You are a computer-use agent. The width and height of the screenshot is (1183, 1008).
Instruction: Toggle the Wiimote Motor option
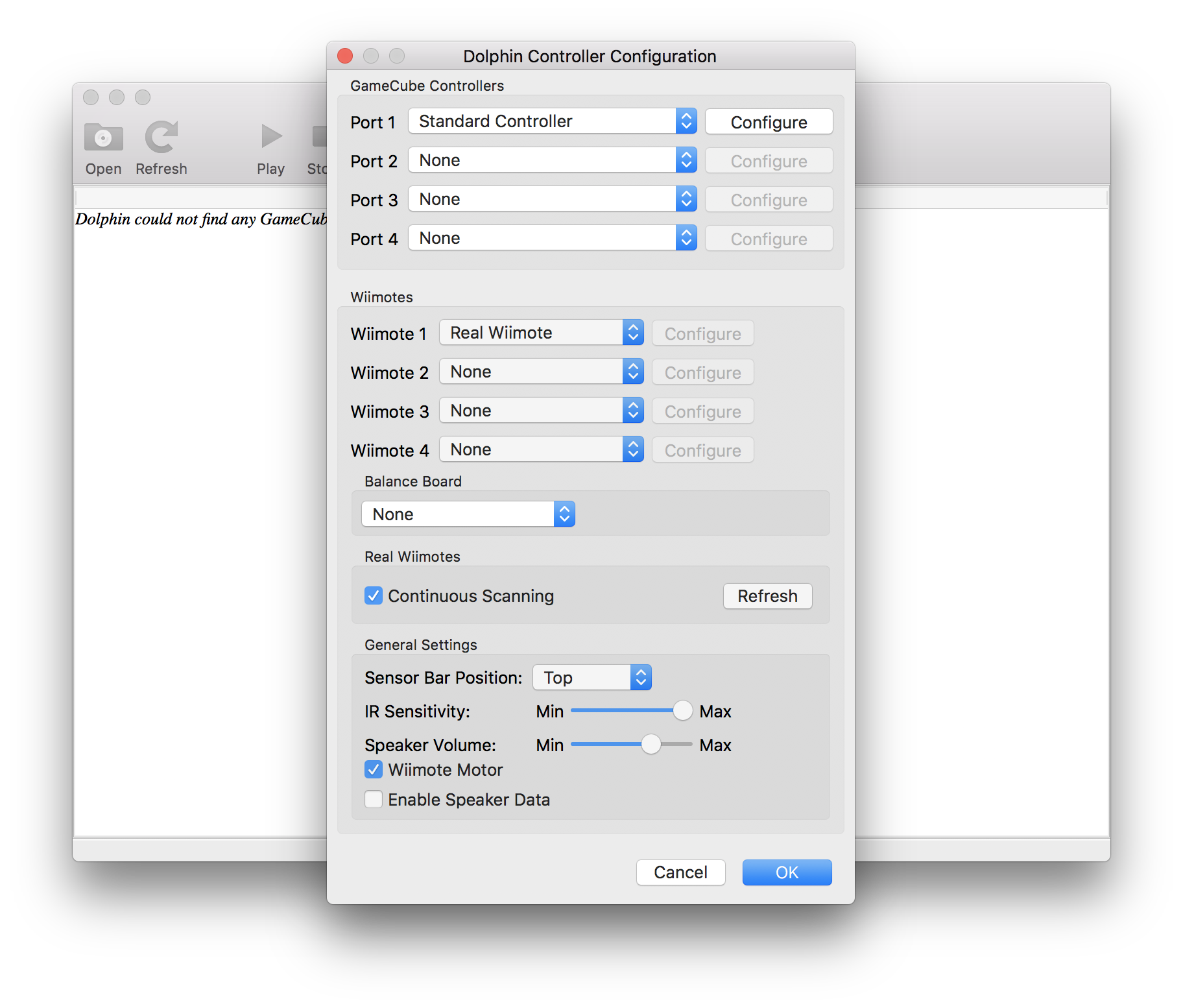pos(374,769)
